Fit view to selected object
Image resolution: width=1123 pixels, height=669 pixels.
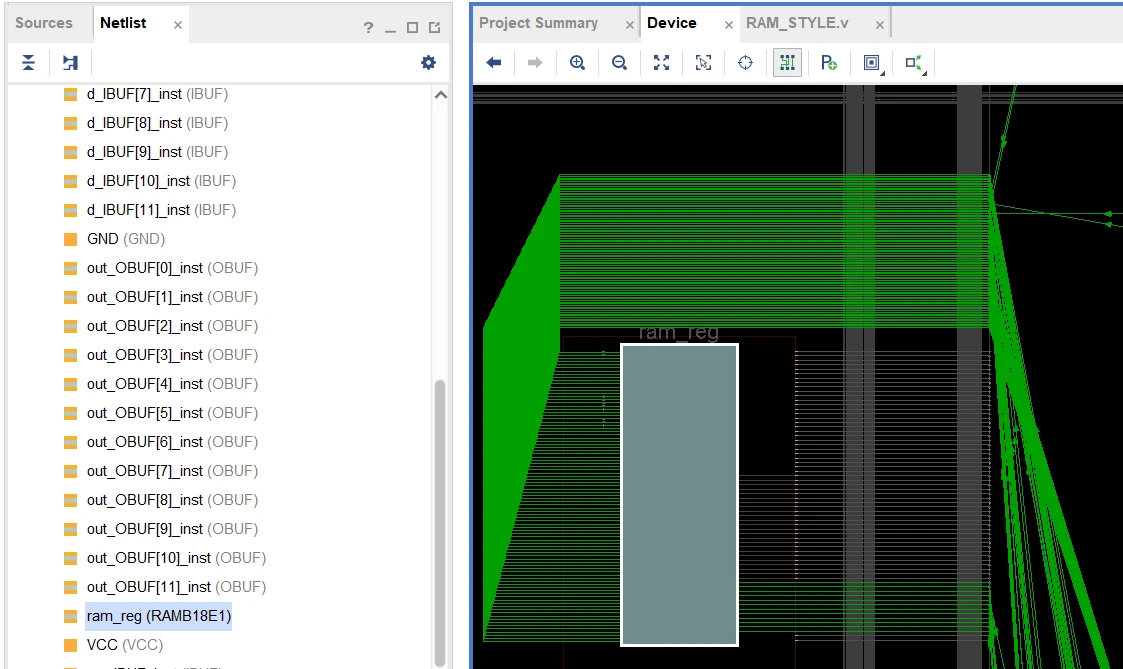[x=703, y=62]
